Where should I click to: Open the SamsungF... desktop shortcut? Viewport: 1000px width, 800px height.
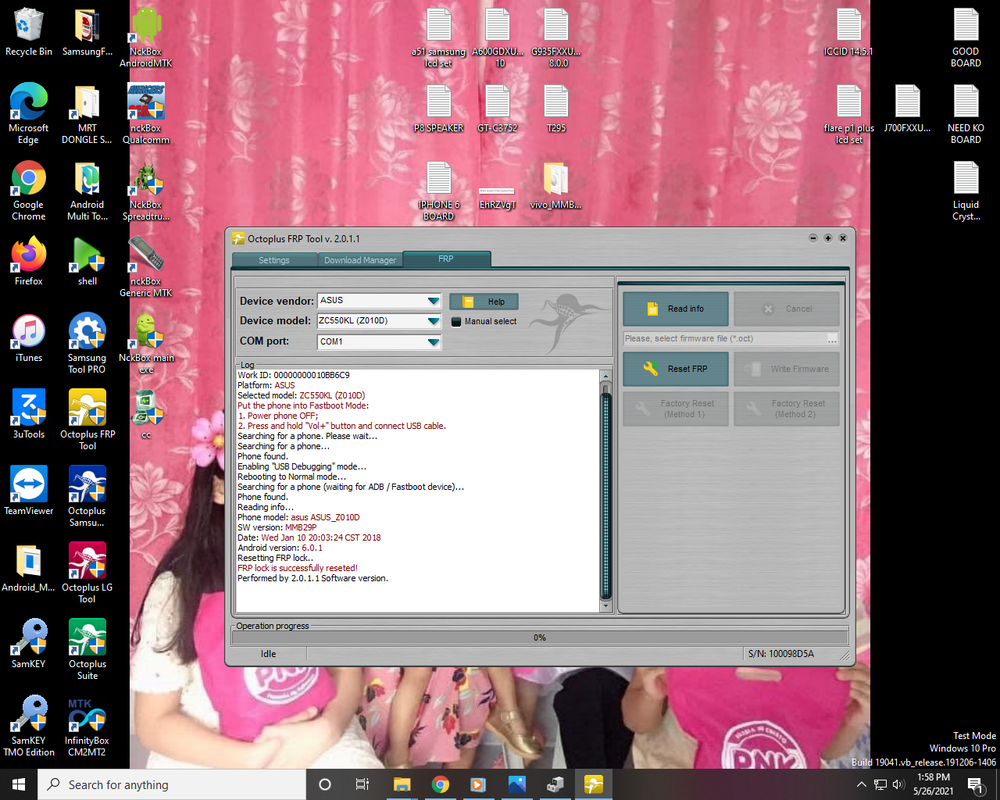coord(87,32)
